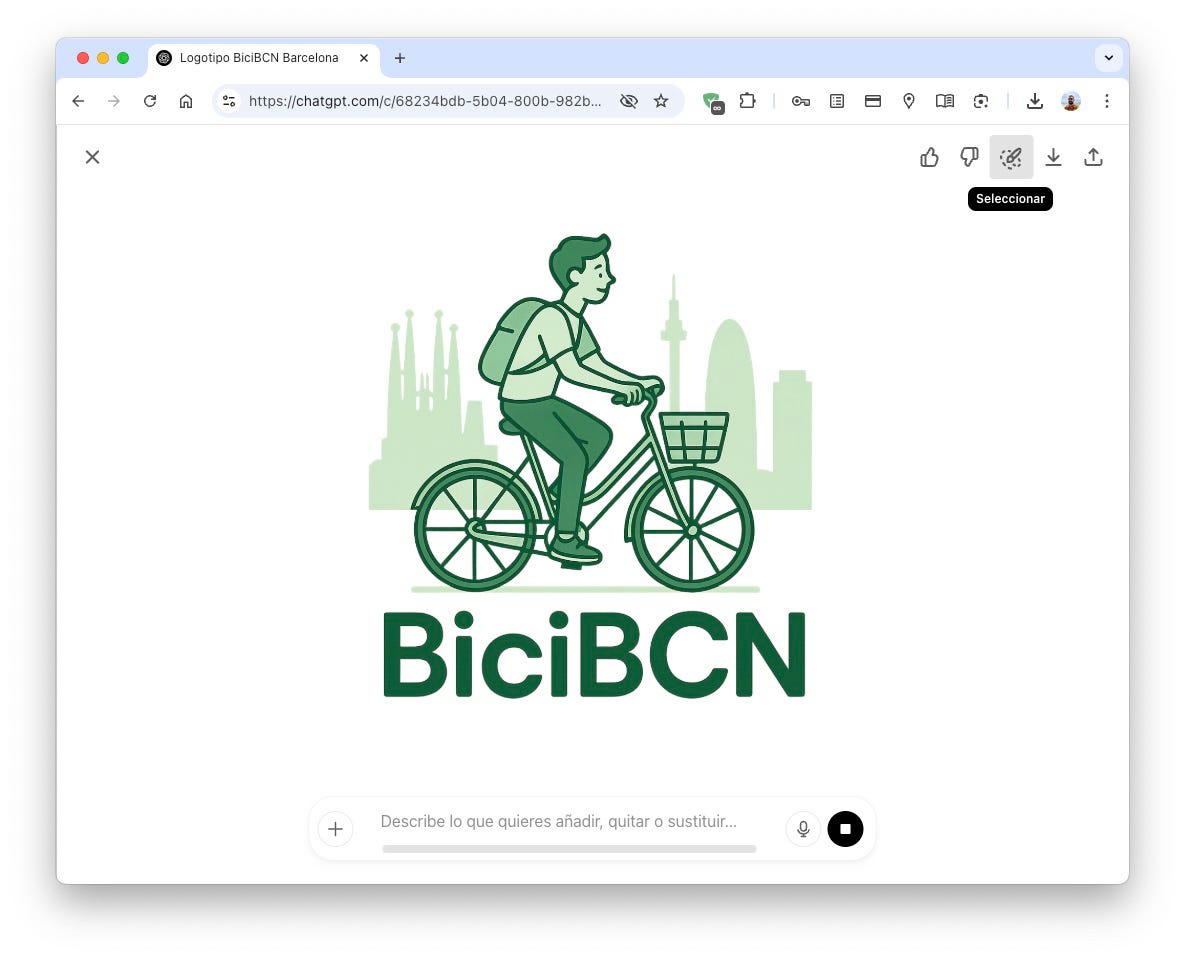Open the location pin icon
1185x958 pixels.
(909, 101)
